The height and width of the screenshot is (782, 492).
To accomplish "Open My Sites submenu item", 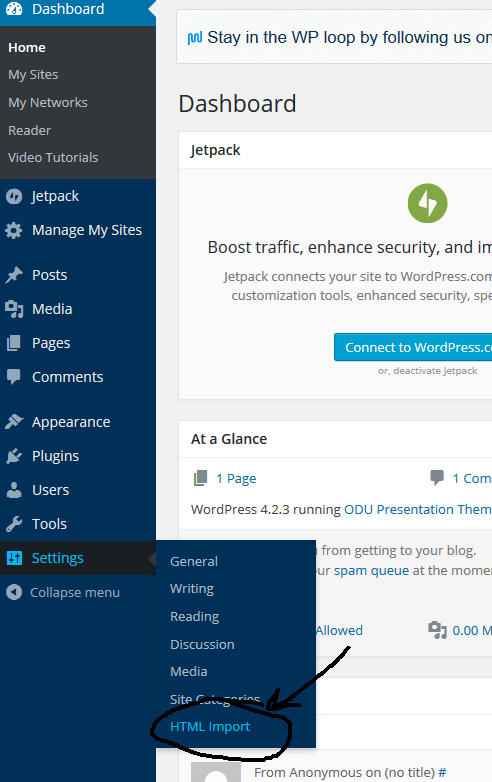I will [x=33, y=75].
